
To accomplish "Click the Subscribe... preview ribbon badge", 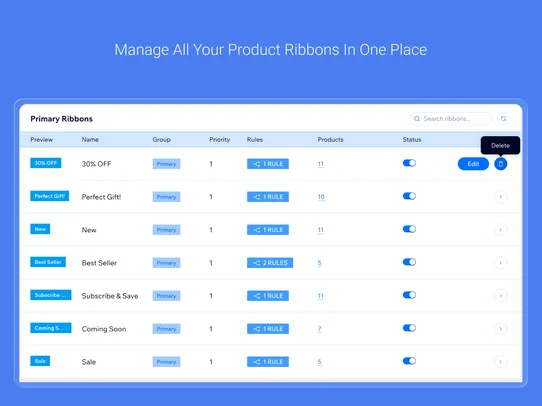I will click(x=51, y=295).
